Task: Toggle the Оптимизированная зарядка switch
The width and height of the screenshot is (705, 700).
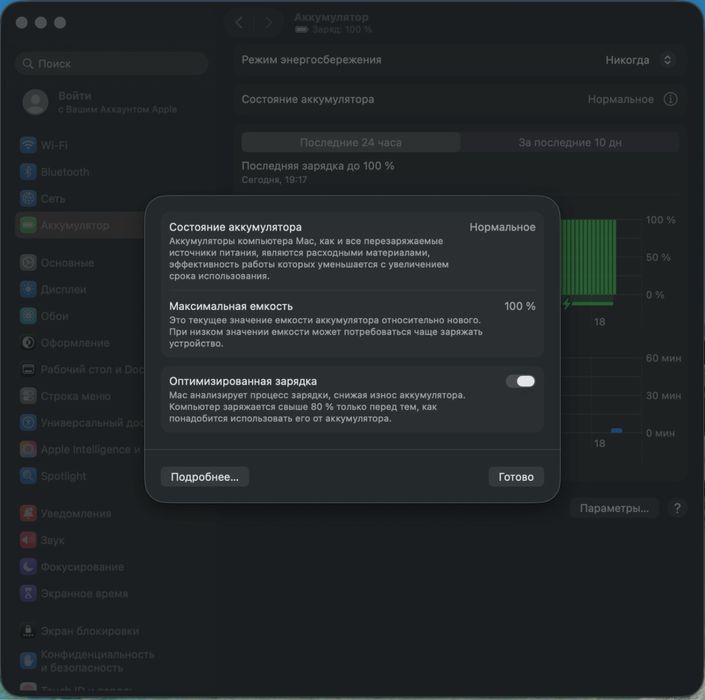Action: tap(521, 381)
